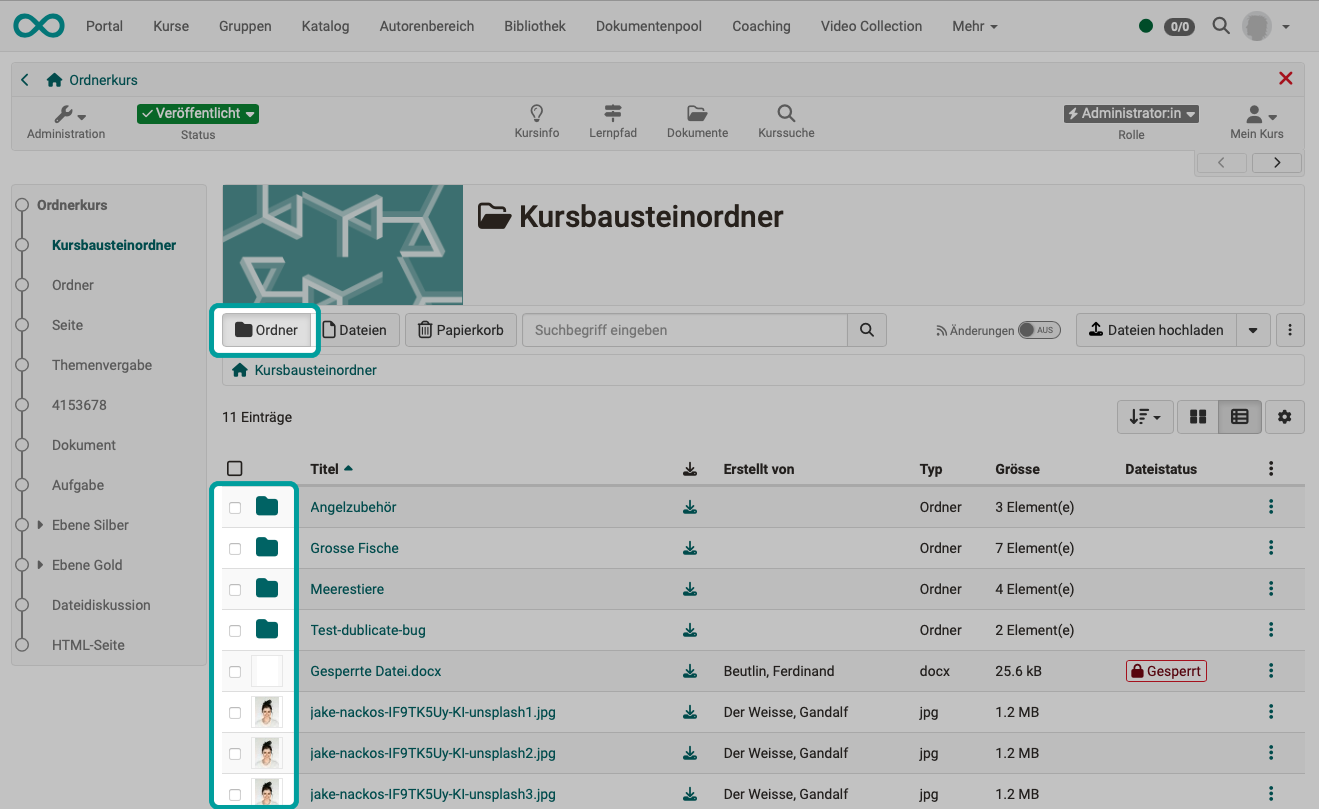Viewport: 1319px width, 809px height.
Task: Open the Dokumente folder icon in toolbar
Action: point(696,120)
